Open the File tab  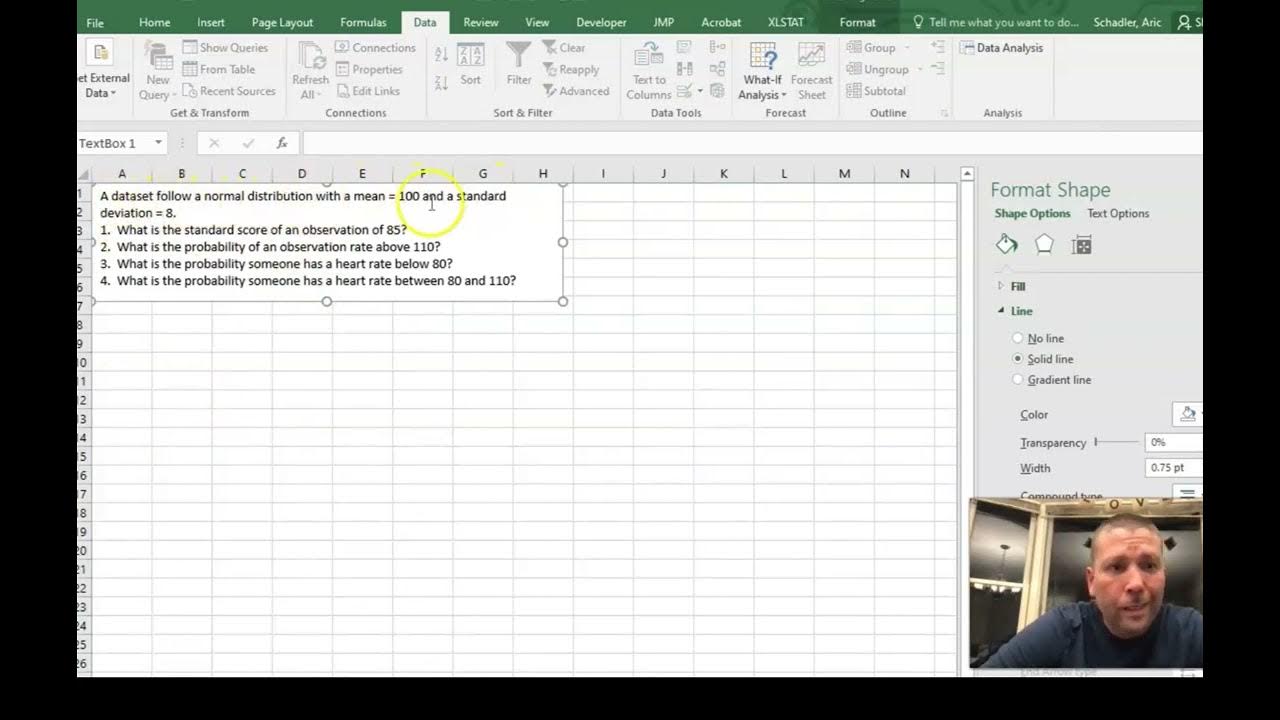(95, 22)
